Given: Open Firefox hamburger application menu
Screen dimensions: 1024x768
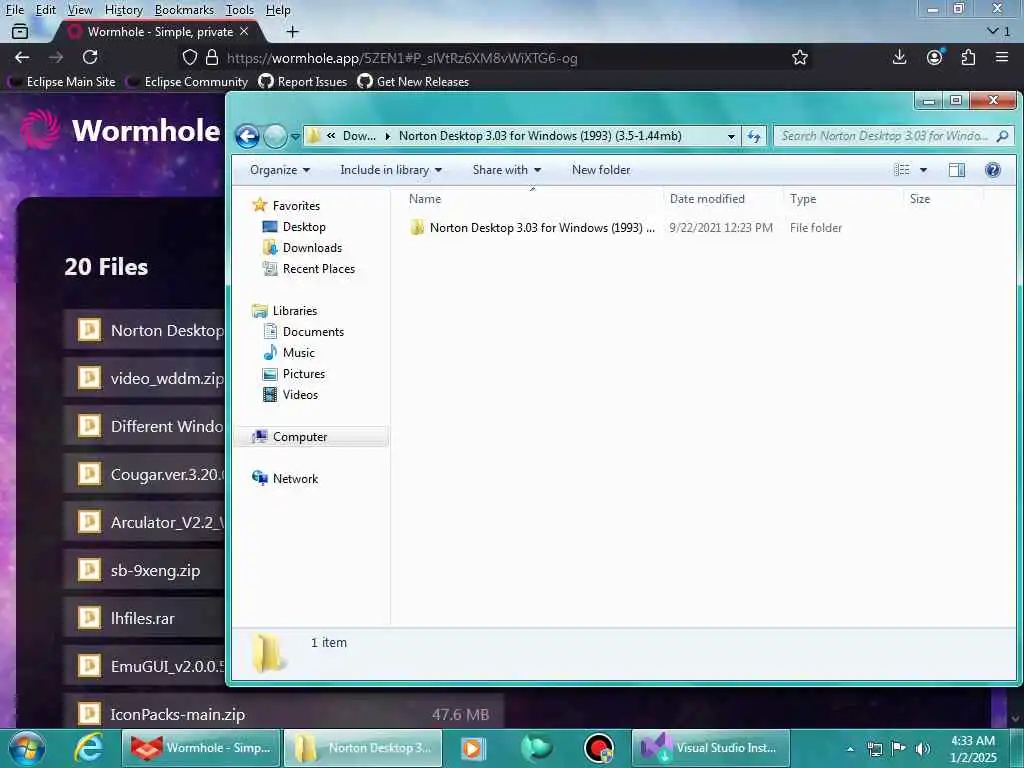Looking at the screenshot, I should coord(1002,57).
